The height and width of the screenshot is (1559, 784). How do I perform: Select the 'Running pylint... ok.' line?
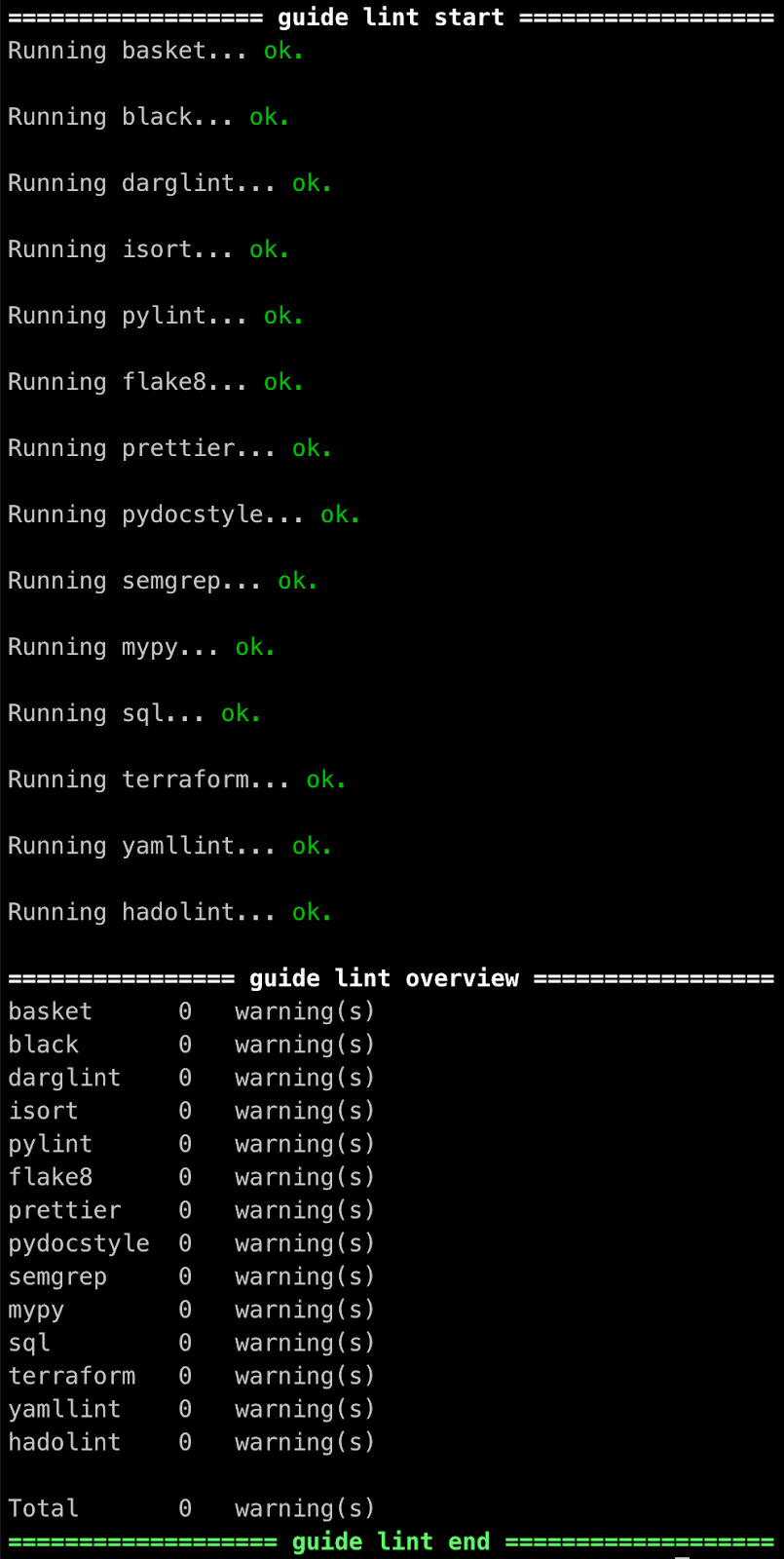pos(156,316)
